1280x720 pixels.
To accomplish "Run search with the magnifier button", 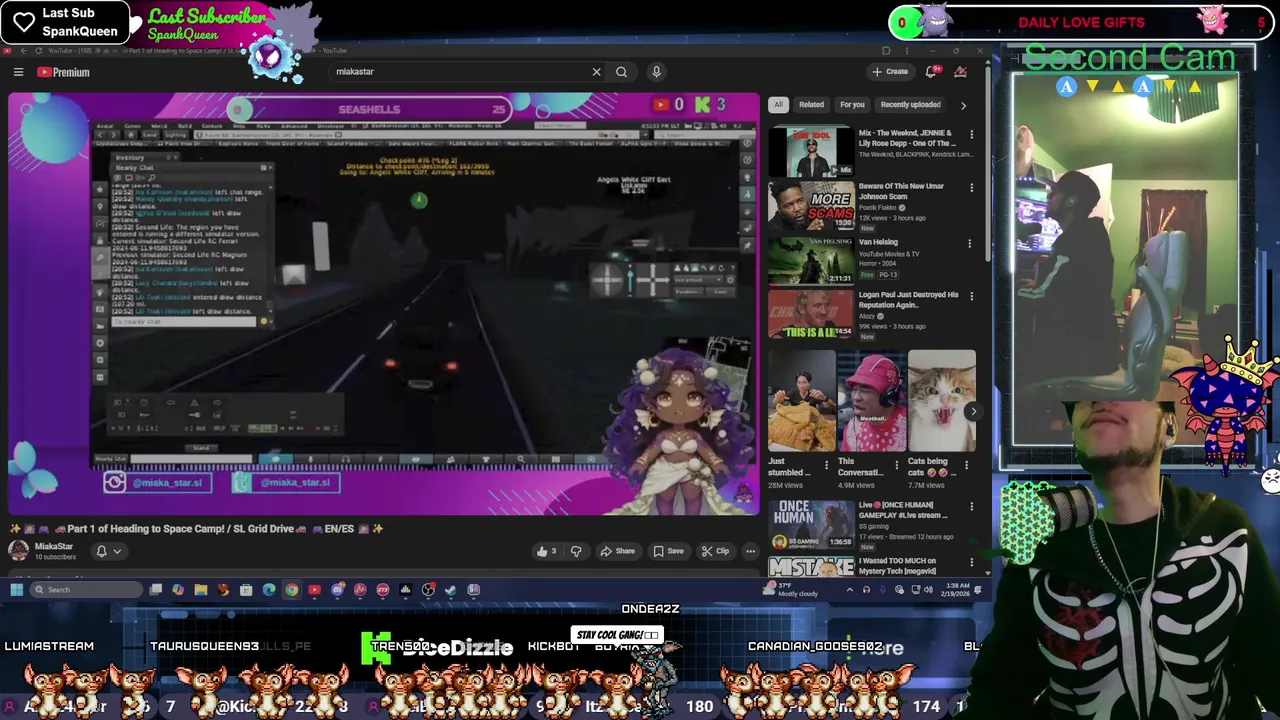I will click(621, 72).
